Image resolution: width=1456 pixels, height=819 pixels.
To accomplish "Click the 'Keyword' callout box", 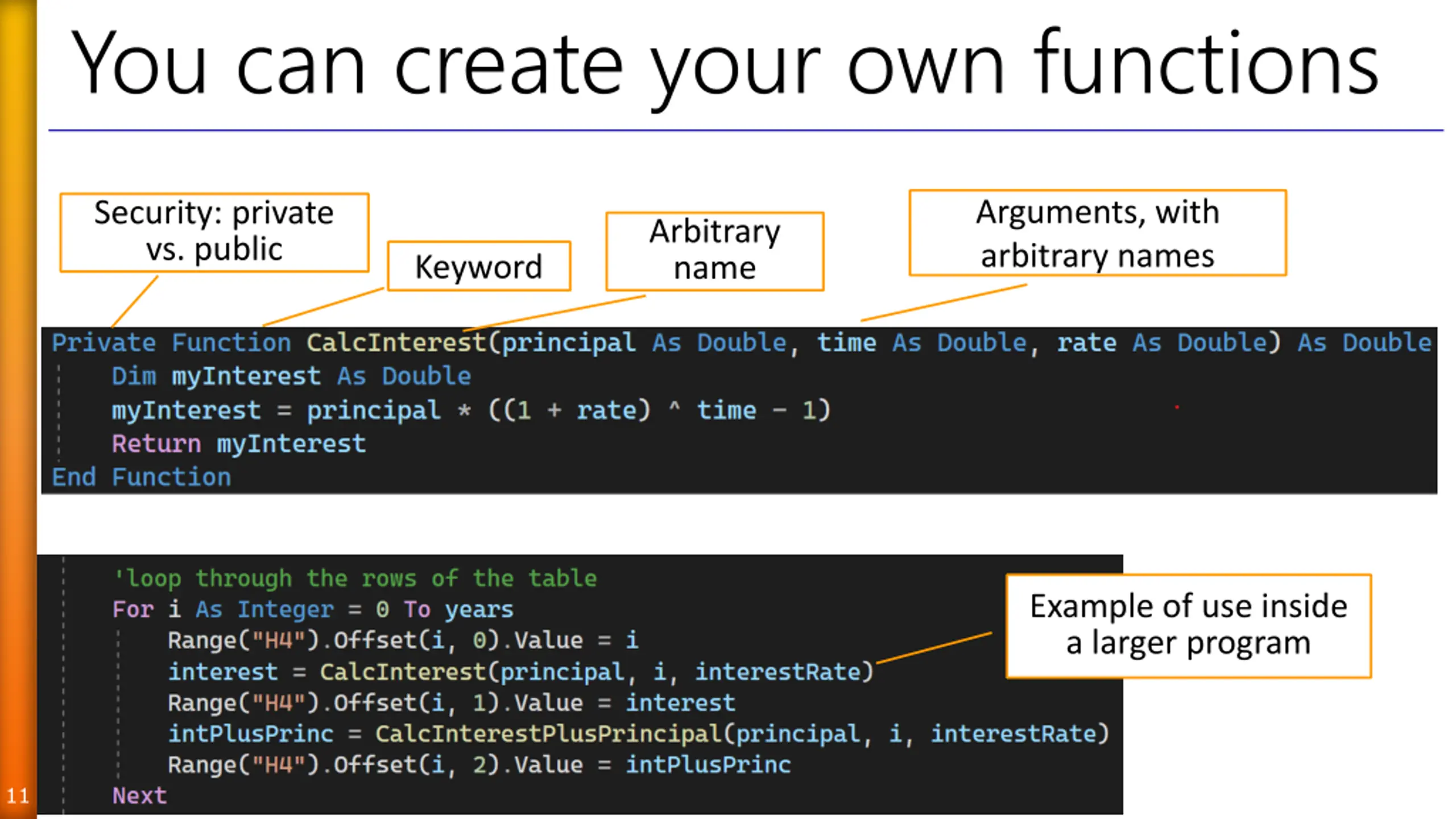I will [479, 266].
